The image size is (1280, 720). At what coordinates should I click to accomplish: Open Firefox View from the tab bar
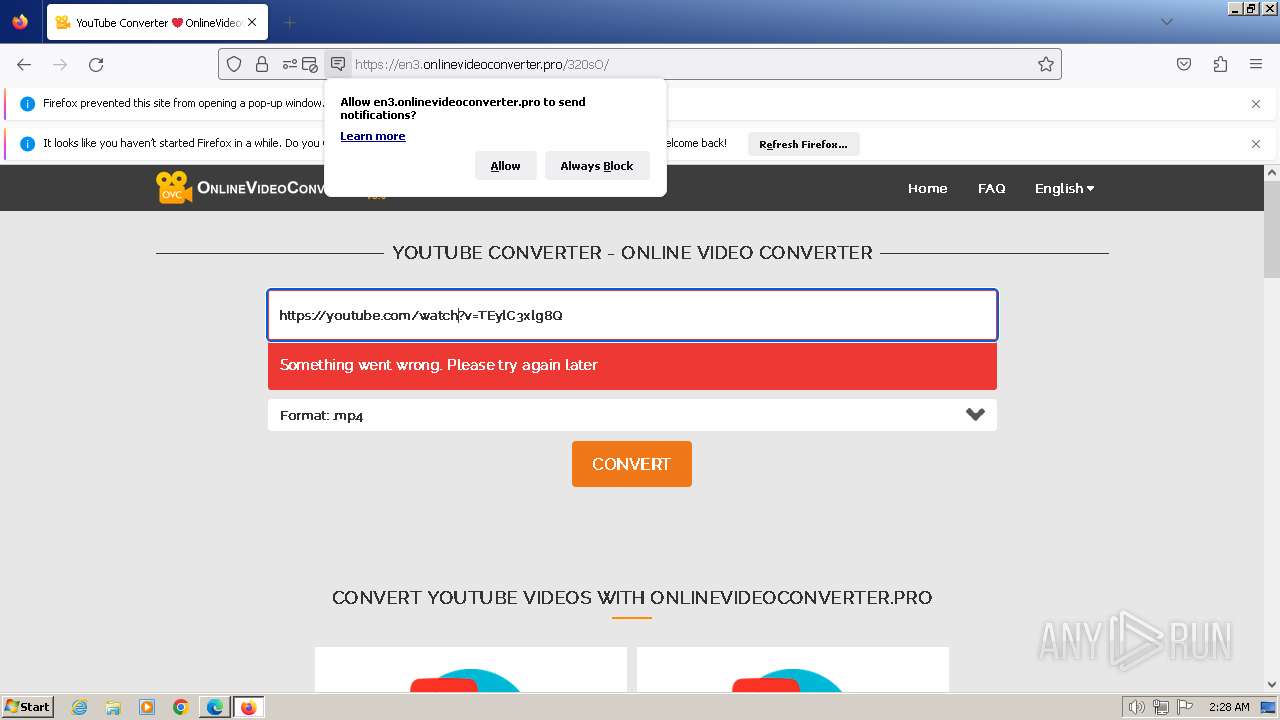coord(20,22)
